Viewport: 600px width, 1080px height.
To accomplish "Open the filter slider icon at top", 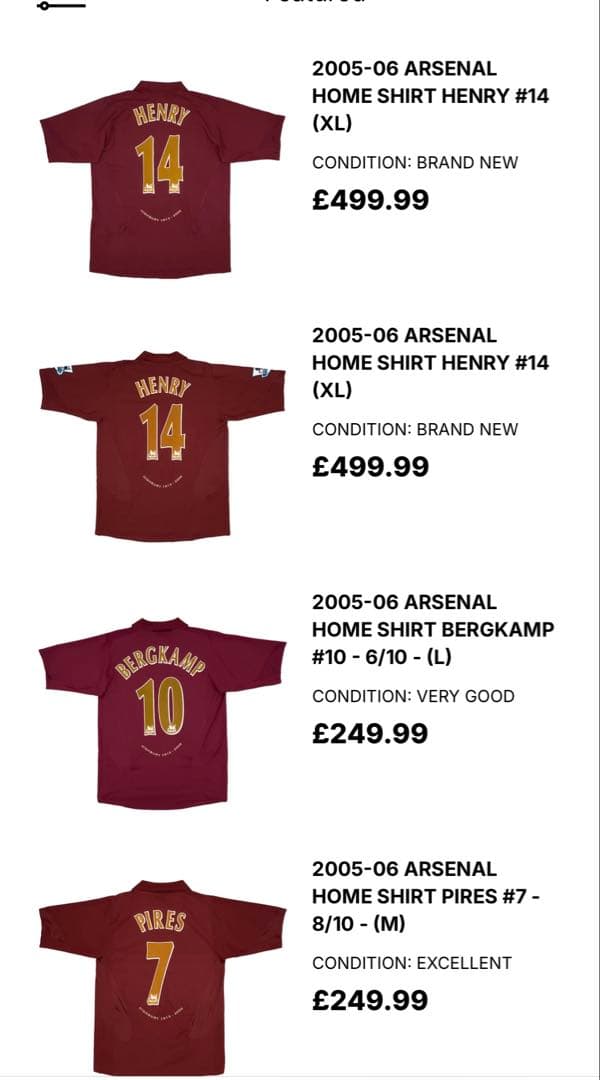I will point(60,5).
